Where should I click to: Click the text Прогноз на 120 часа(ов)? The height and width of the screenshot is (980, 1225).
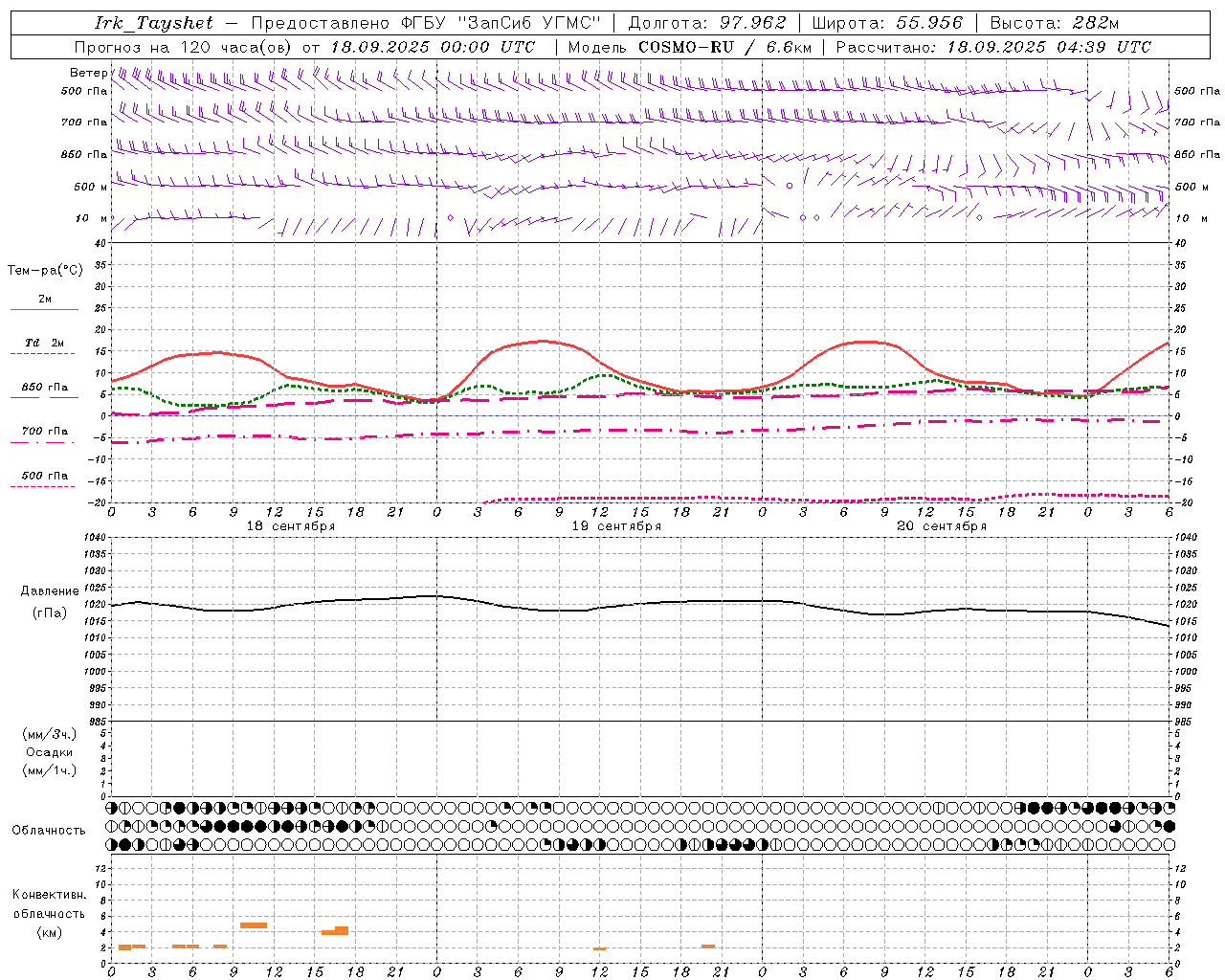tap(184, 47)
